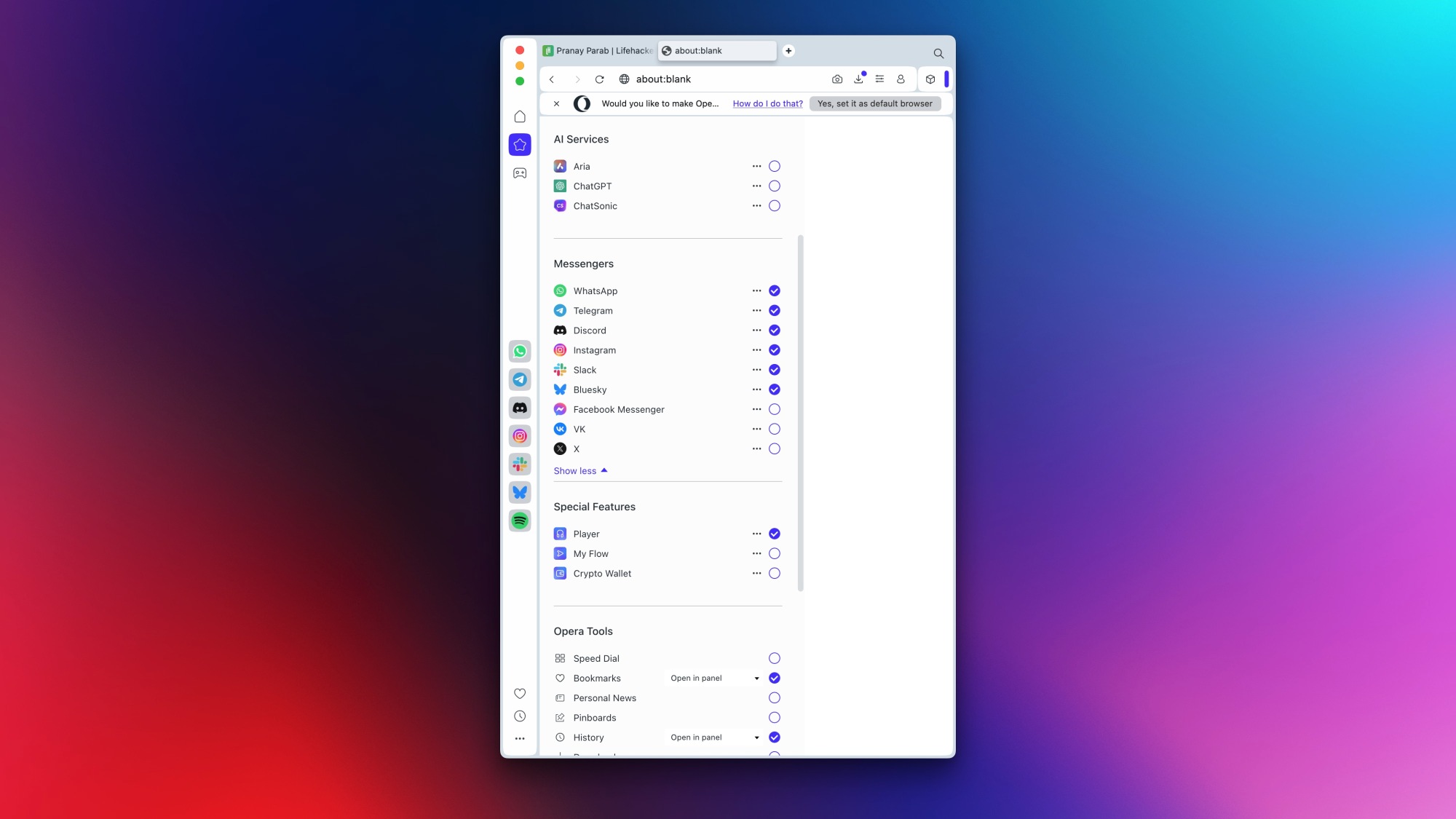Open Bookmarks 'Open in panel' dropdown

click(714, 678)
